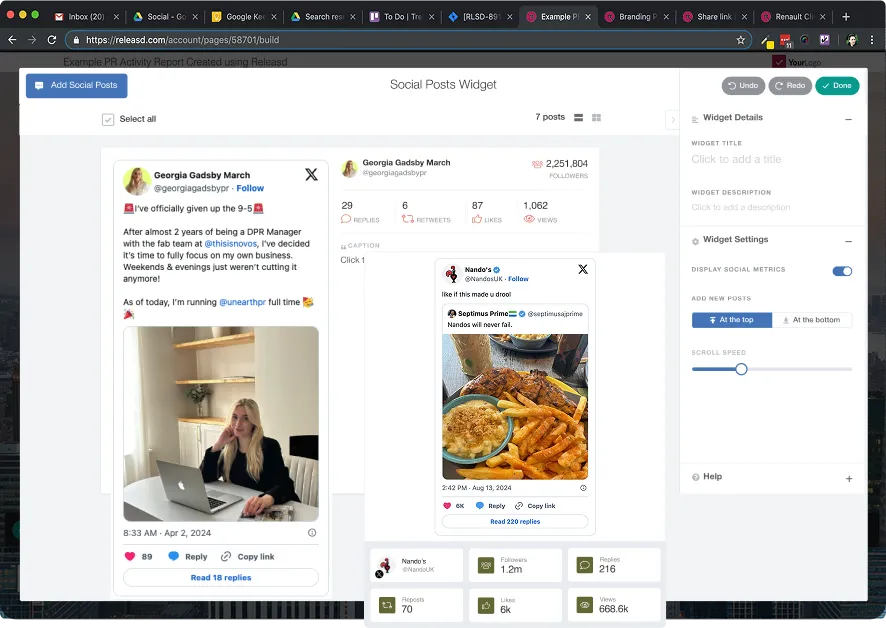Screen dimensions: 886x628
Task: Collapse the Widget Settings section
Action: (x=848, y=240)
